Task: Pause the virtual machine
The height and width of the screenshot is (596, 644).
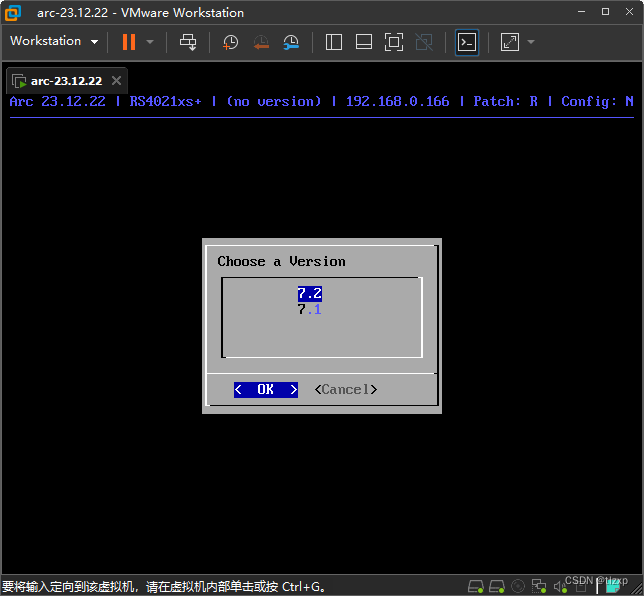Action: tap(129, 42)
